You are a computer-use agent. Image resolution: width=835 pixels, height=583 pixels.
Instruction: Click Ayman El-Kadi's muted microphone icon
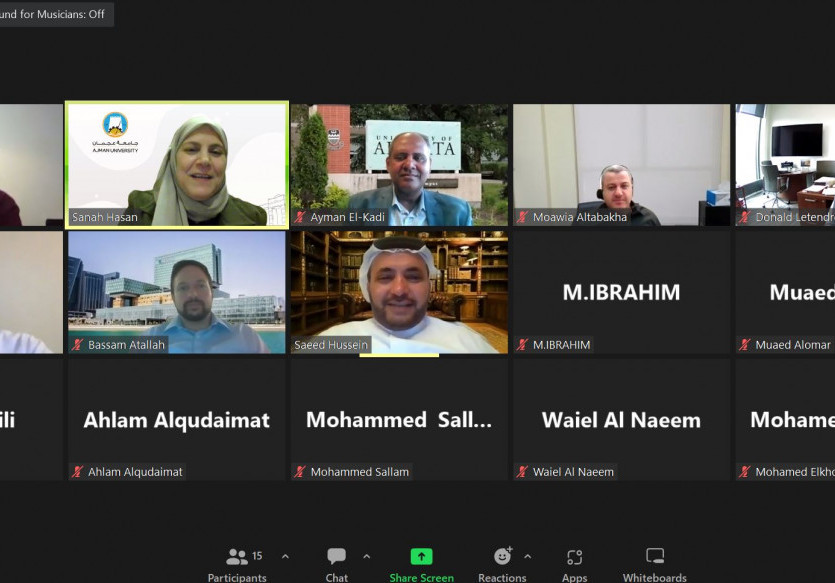300,217
